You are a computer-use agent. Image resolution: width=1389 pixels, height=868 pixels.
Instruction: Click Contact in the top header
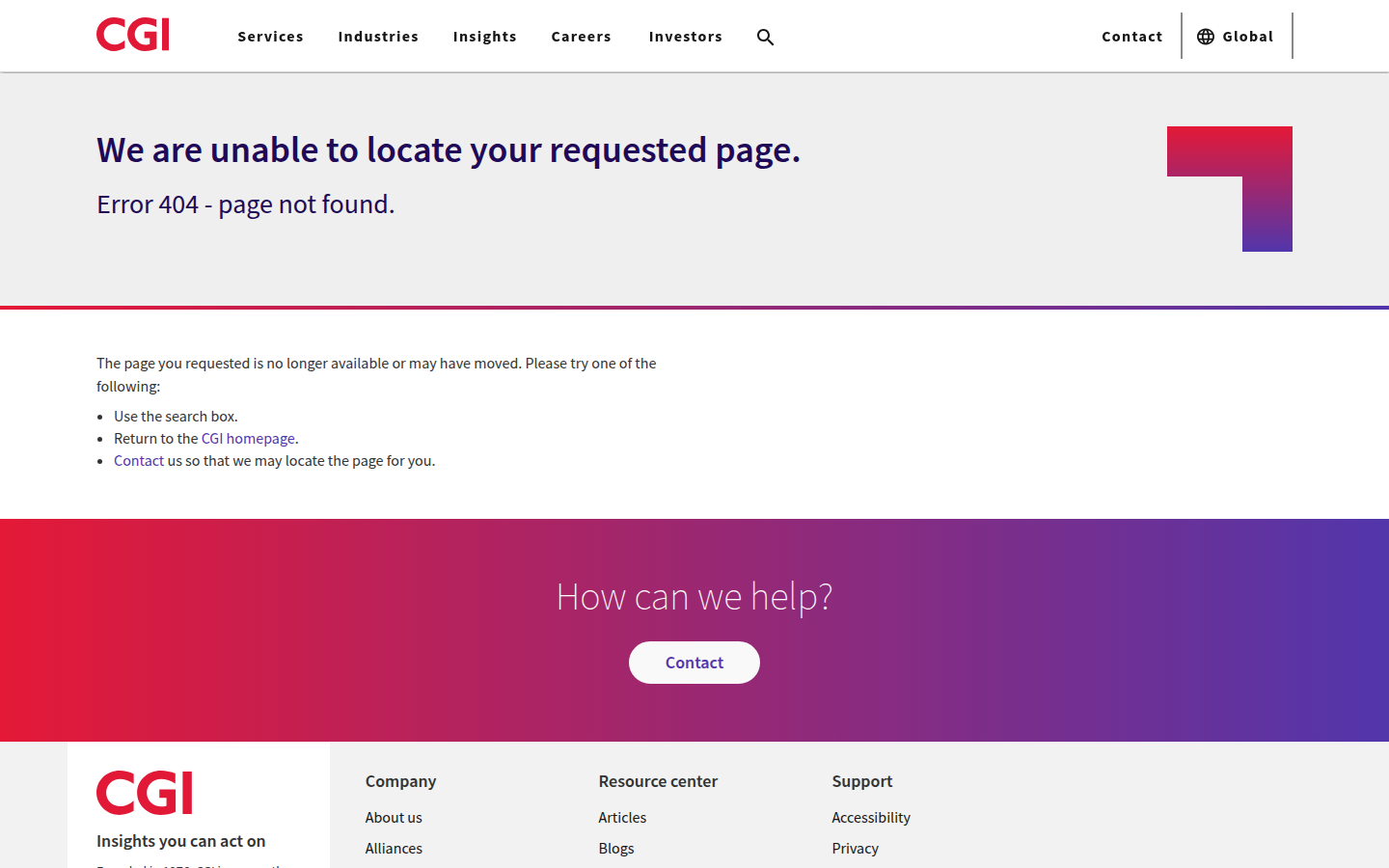[x=1131, y=37]
